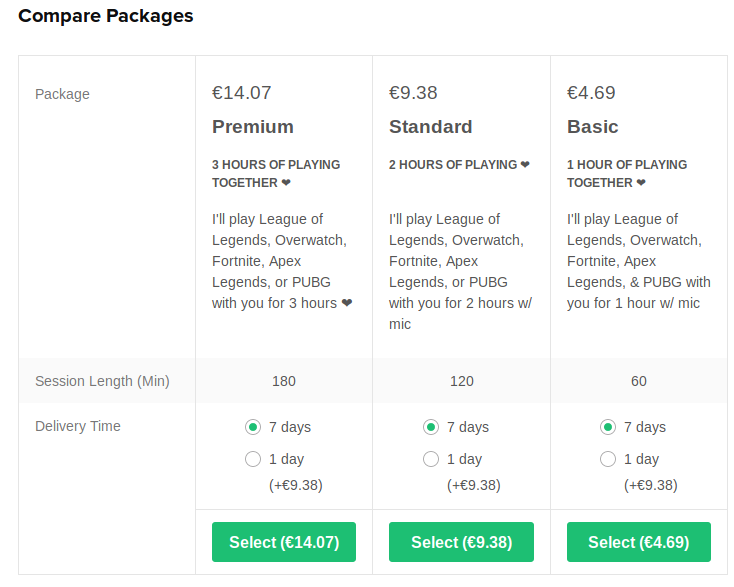Click the heart icon in Premium description
The height and width of the screenshot is (587, 734).
coord(347,303)
